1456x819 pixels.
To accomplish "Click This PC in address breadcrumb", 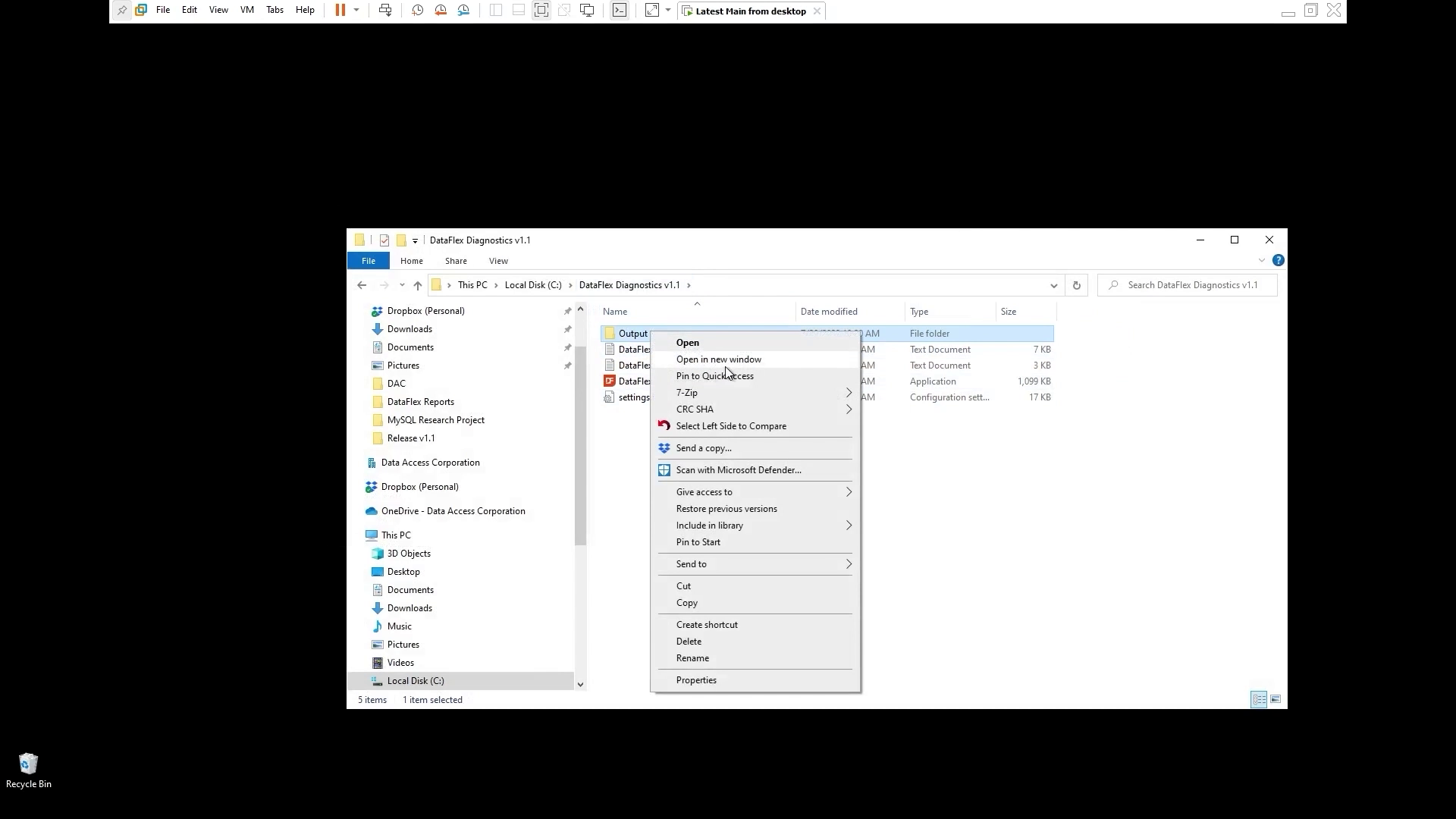I will click(x=472, y=285).
